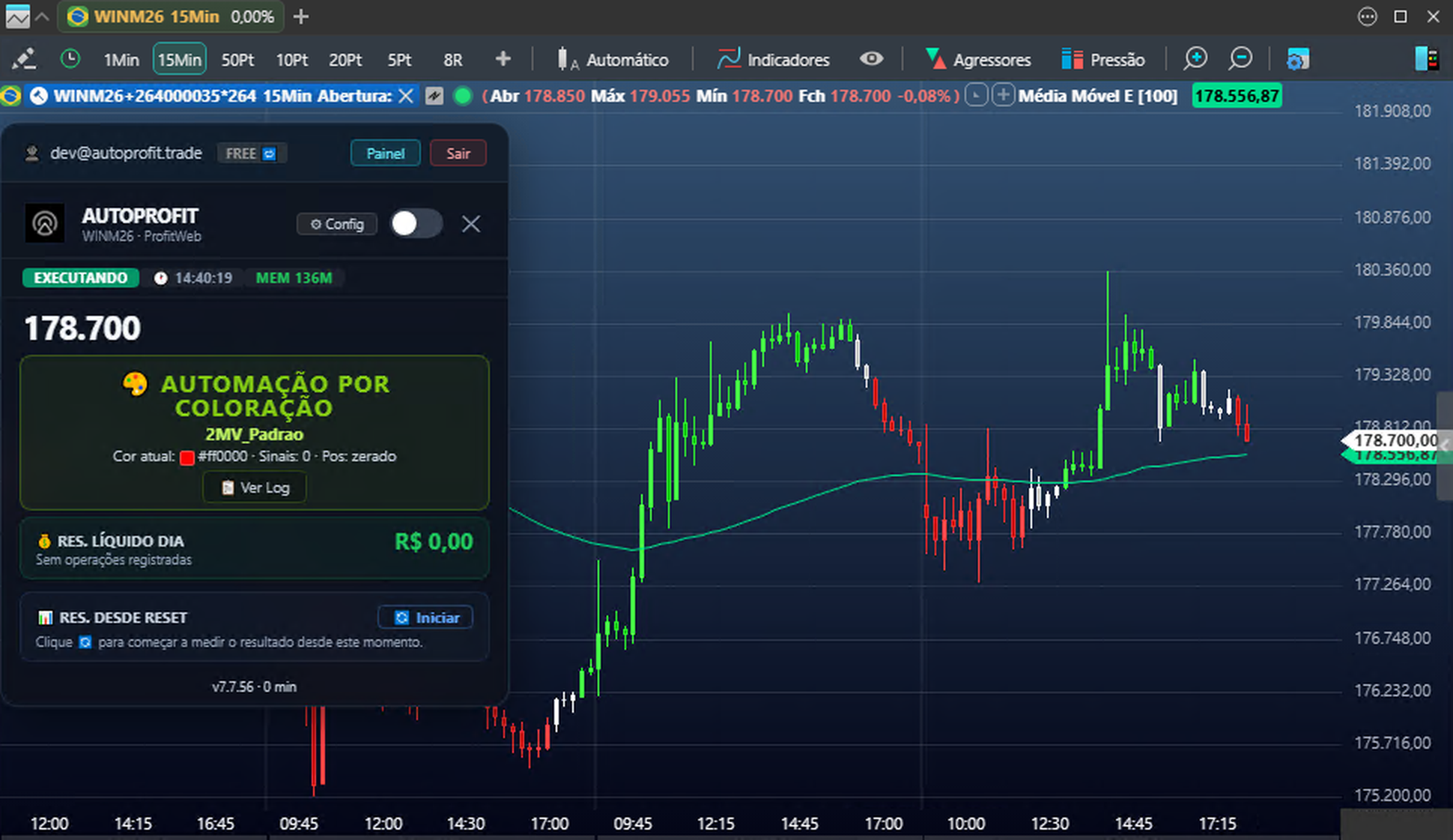Toggle indicator visibility eye icon
The image size is (1453, 840).
[x=871, y=59]
